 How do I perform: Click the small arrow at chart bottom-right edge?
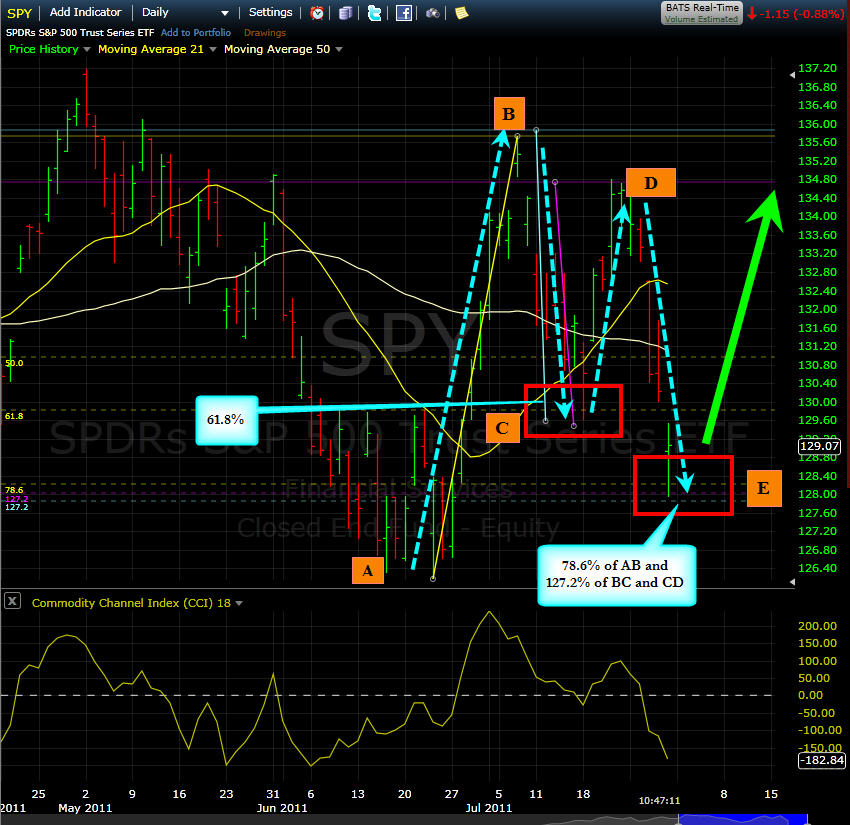pos(792,582)
